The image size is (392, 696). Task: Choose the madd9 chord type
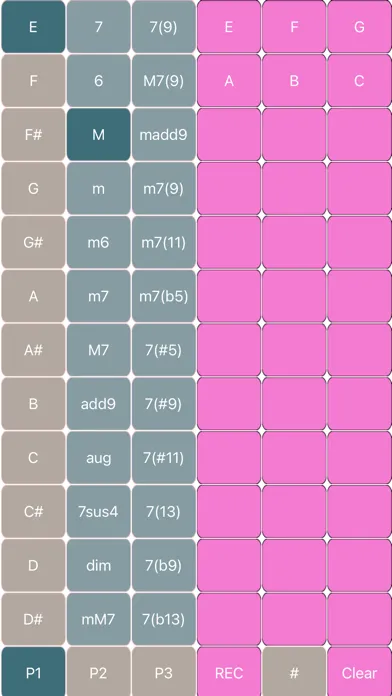tap(164, 134)
